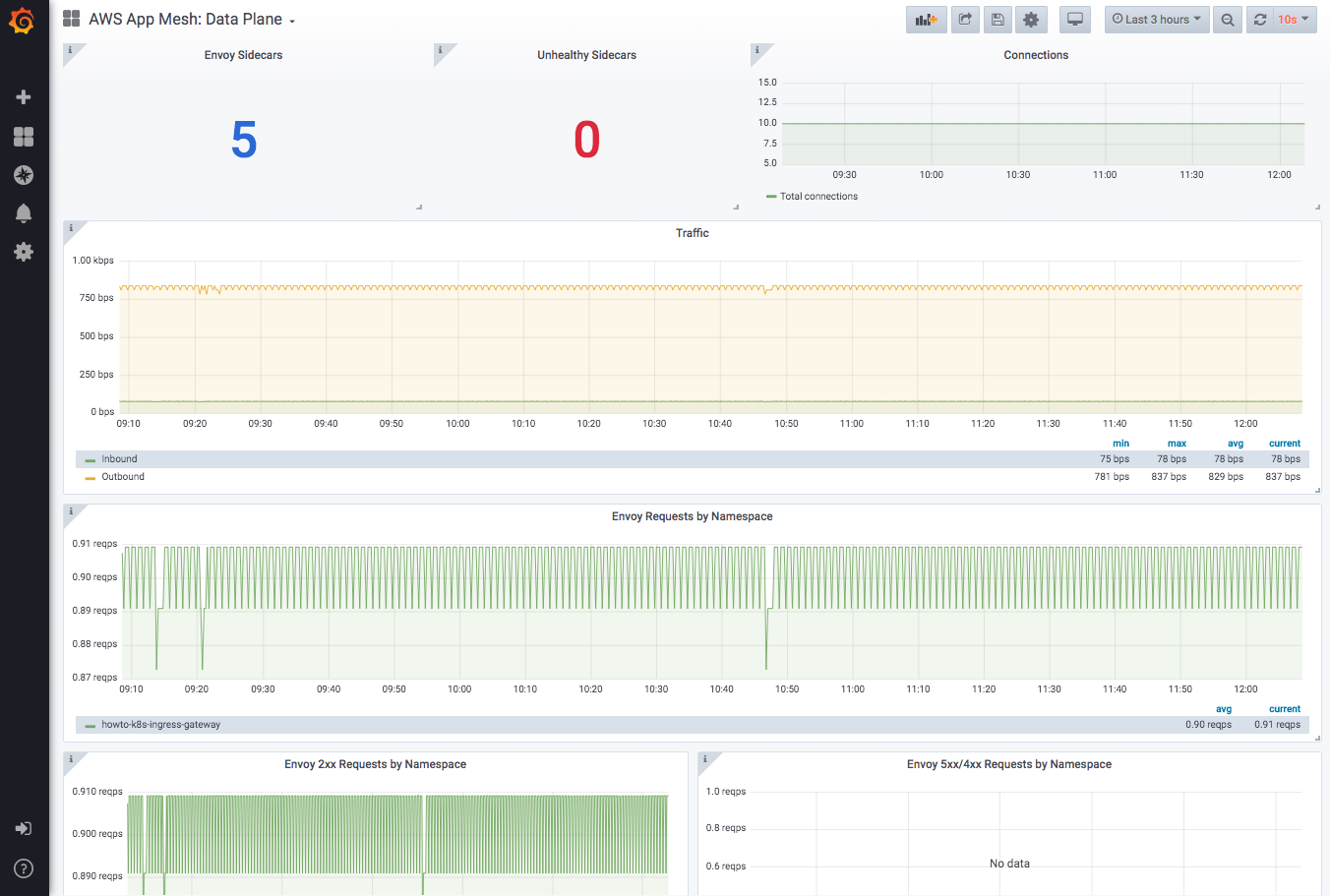Click info corner of Envoy Sidecars panel

coord(71,51)
